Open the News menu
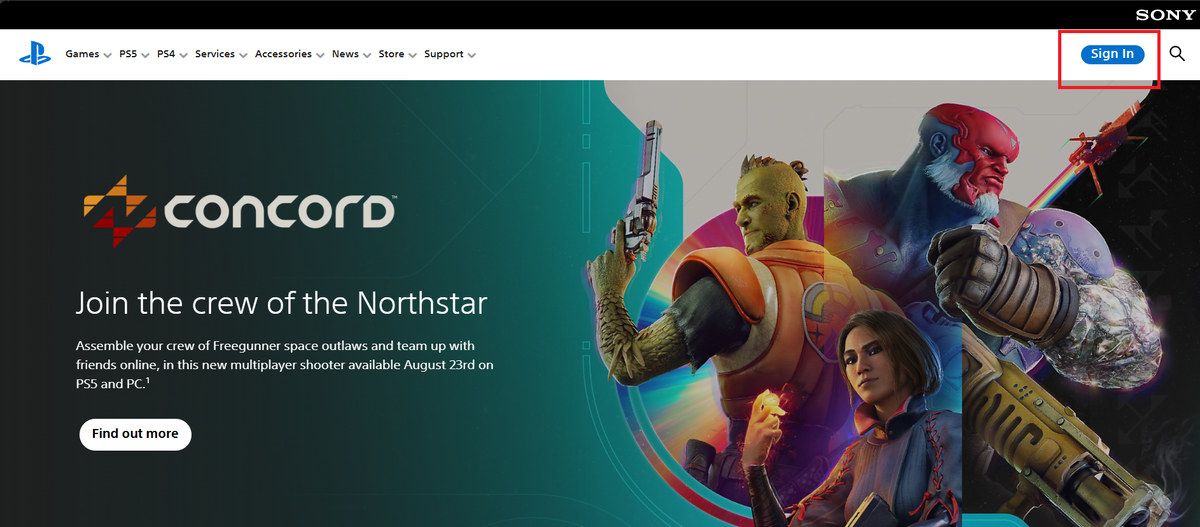The height and width of the screenshot is (527, 1200). 345,54
